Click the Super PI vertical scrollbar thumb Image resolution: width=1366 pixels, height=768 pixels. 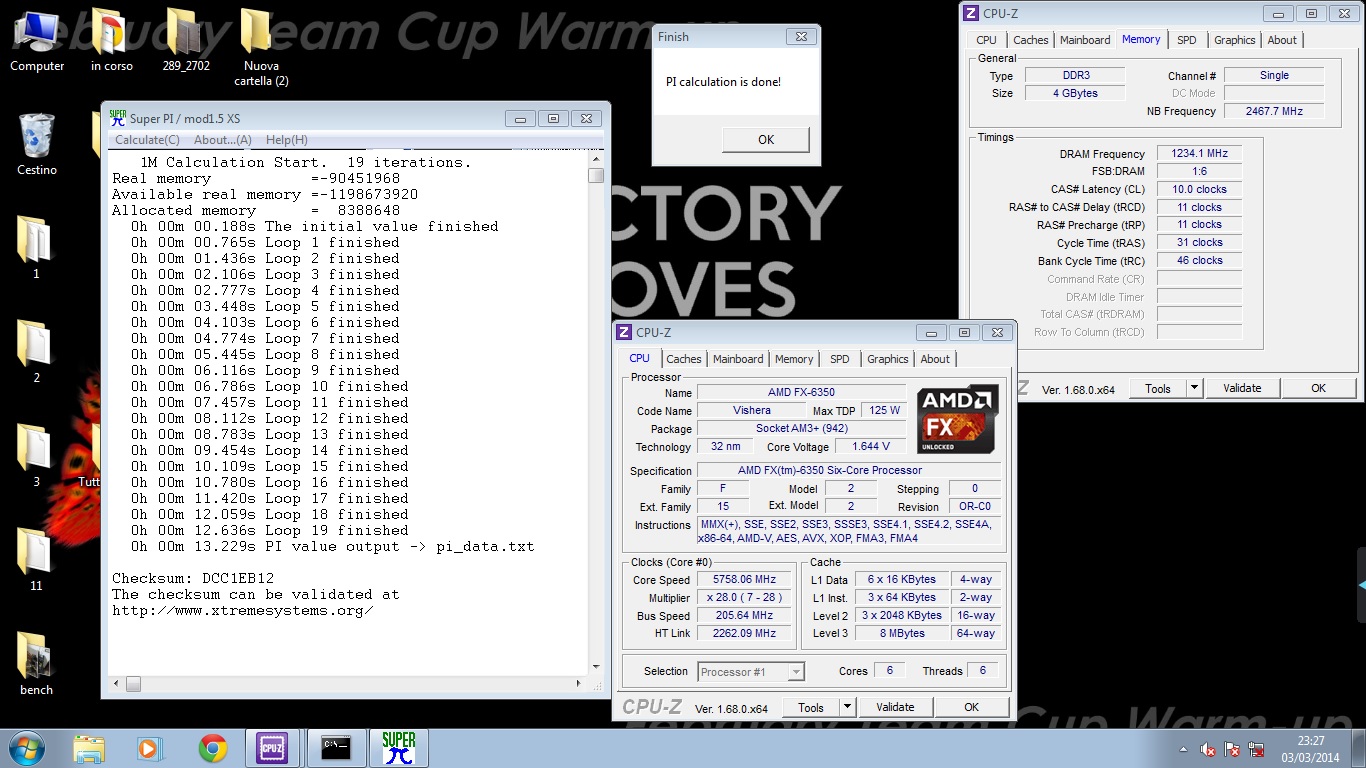pos(596,176)
